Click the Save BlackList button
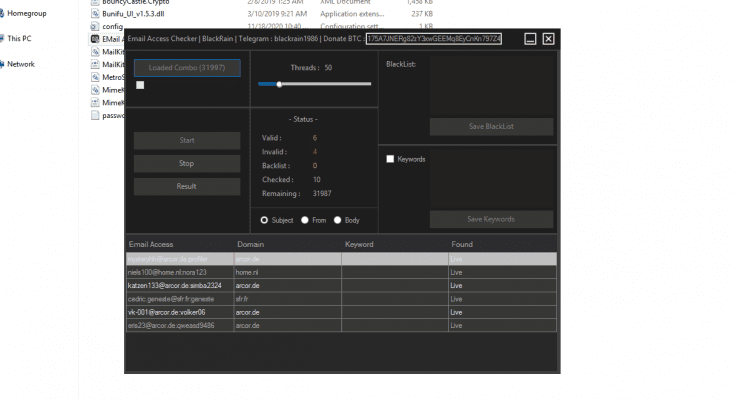The image size is (735, 400). 491,127
